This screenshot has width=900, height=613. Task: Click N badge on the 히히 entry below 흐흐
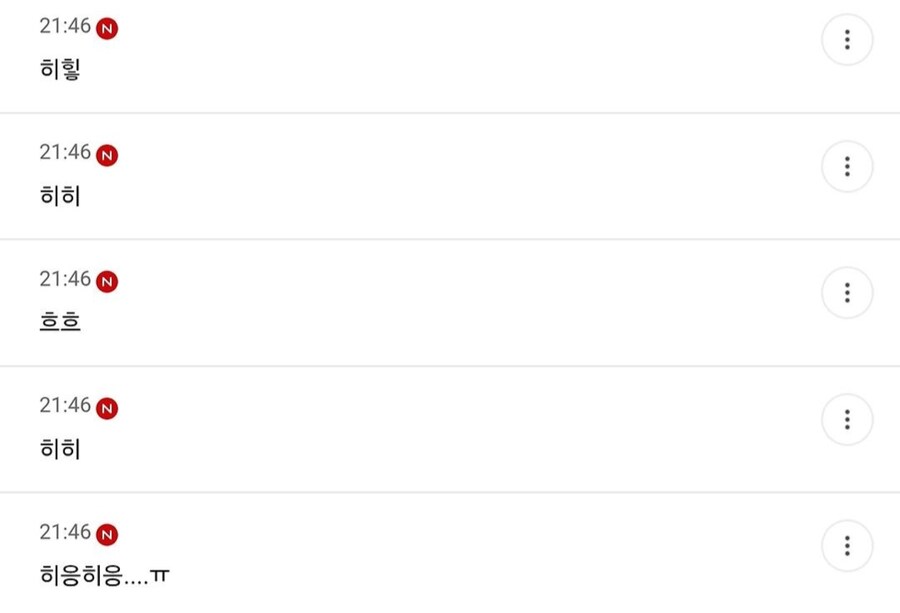click(x=107, y=408)
